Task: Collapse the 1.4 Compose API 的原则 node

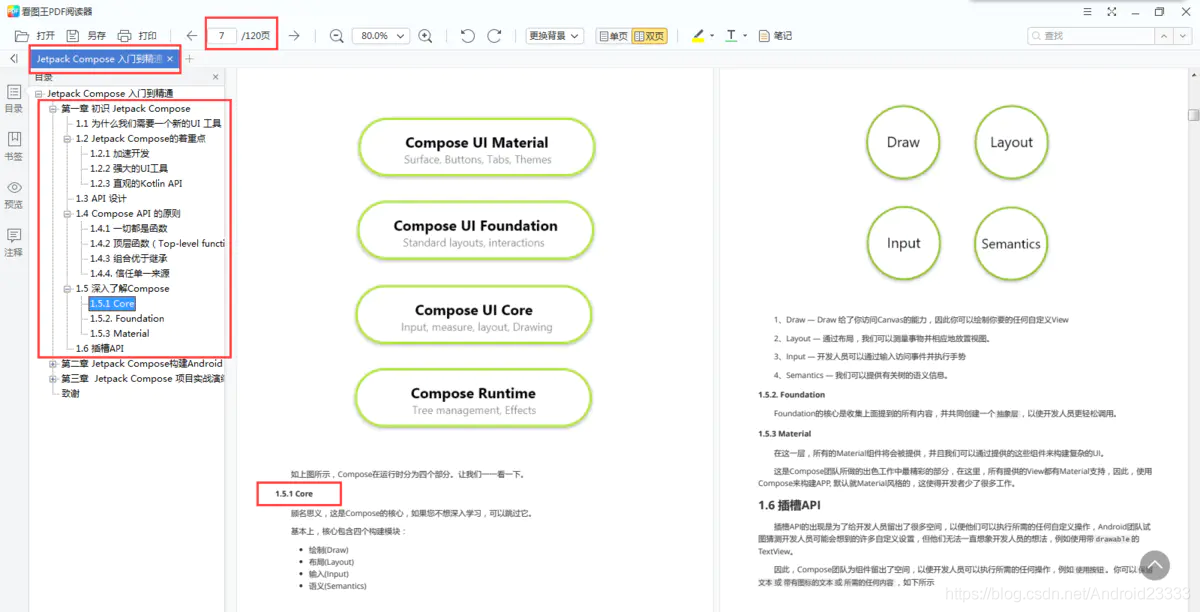Action: [x=68, y=213]
